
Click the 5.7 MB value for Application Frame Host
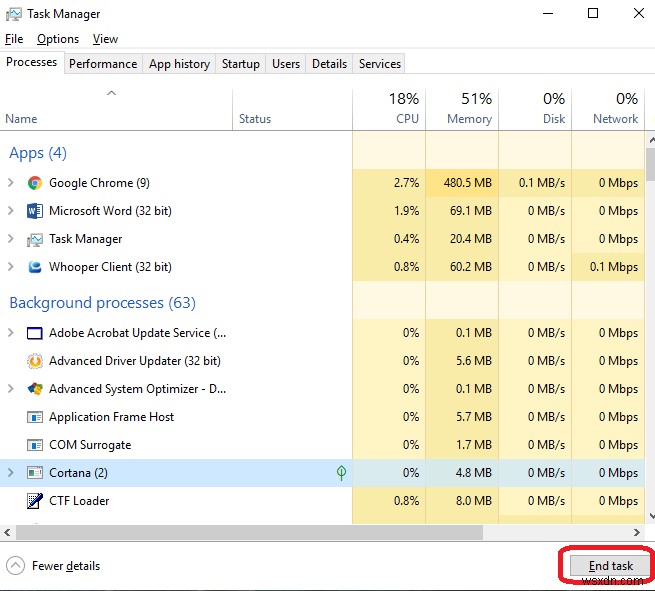coord(474,417)
